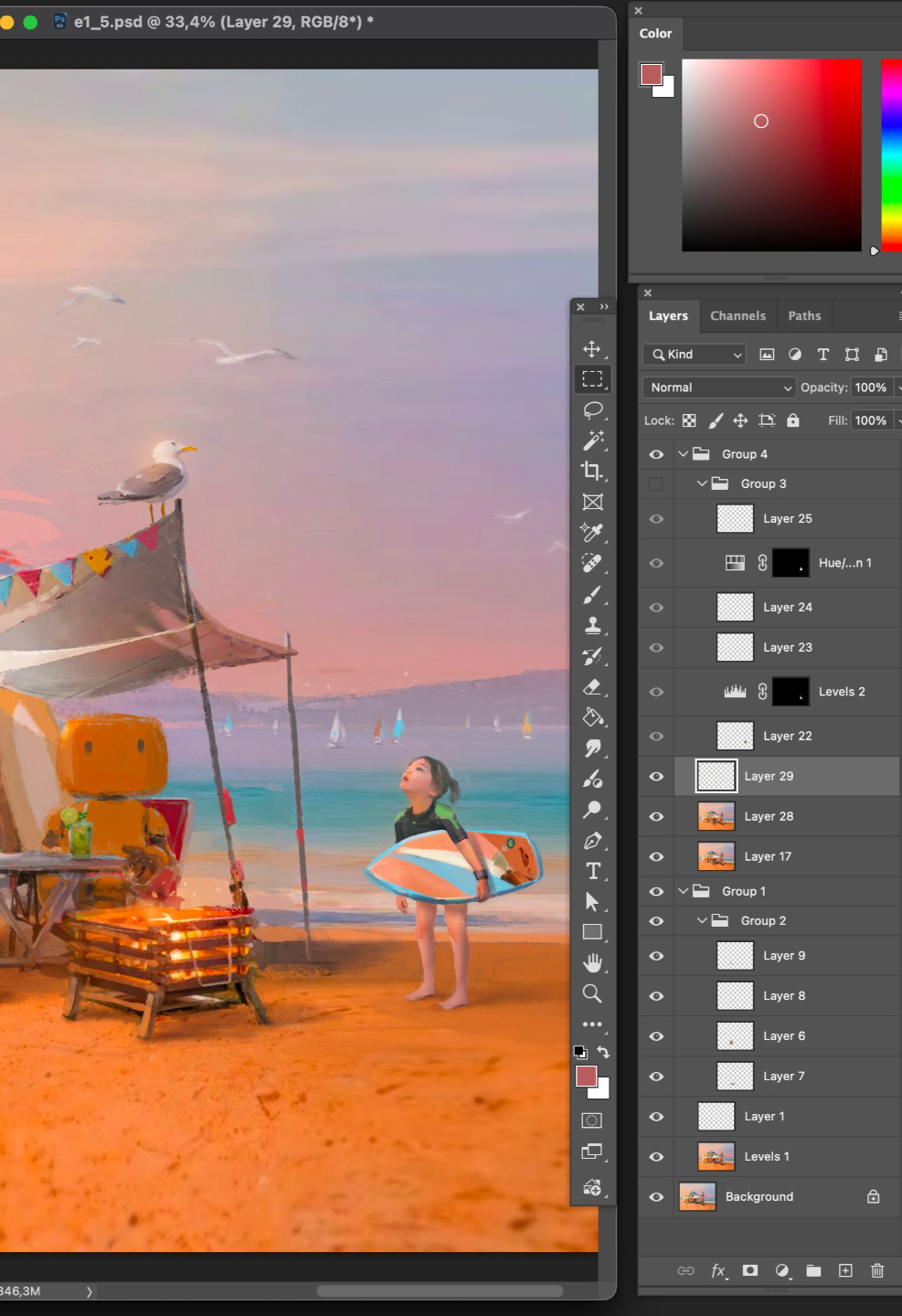Select the Lasso tool
902x1316 pixels.
tap(592, 410)
